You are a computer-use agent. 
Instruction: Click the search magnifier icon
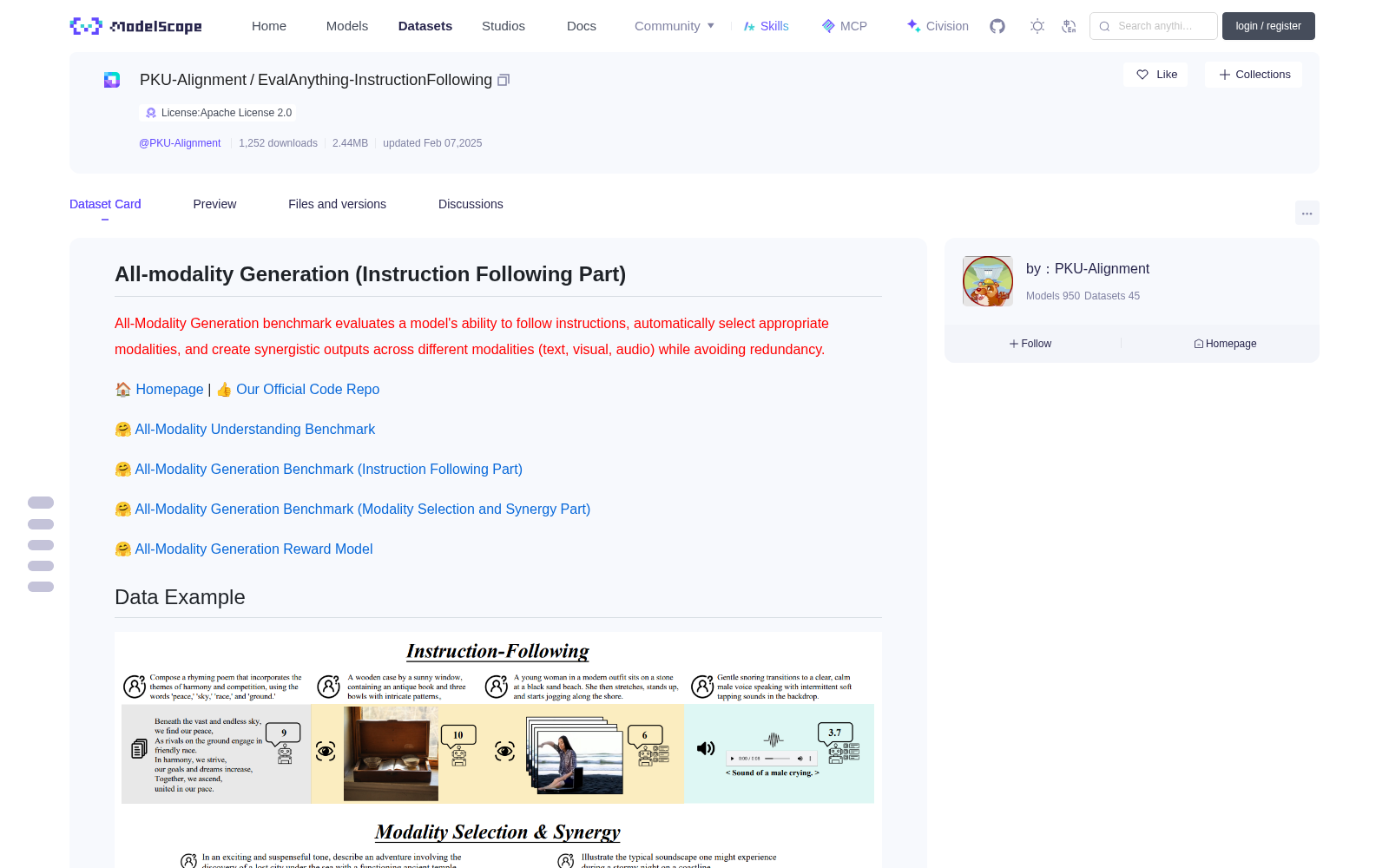coord(1104,26)
